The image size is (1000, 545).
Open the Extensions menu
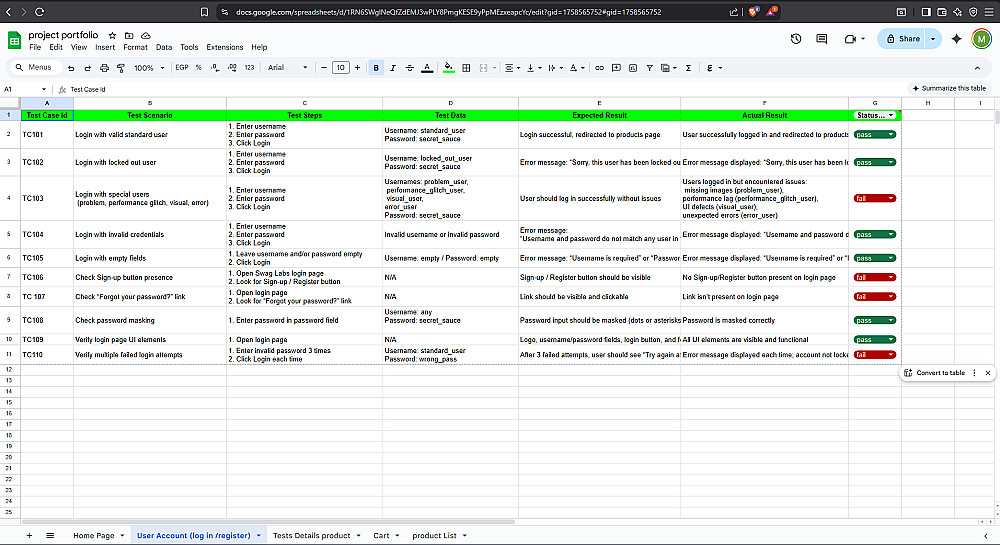coord(224,47)
